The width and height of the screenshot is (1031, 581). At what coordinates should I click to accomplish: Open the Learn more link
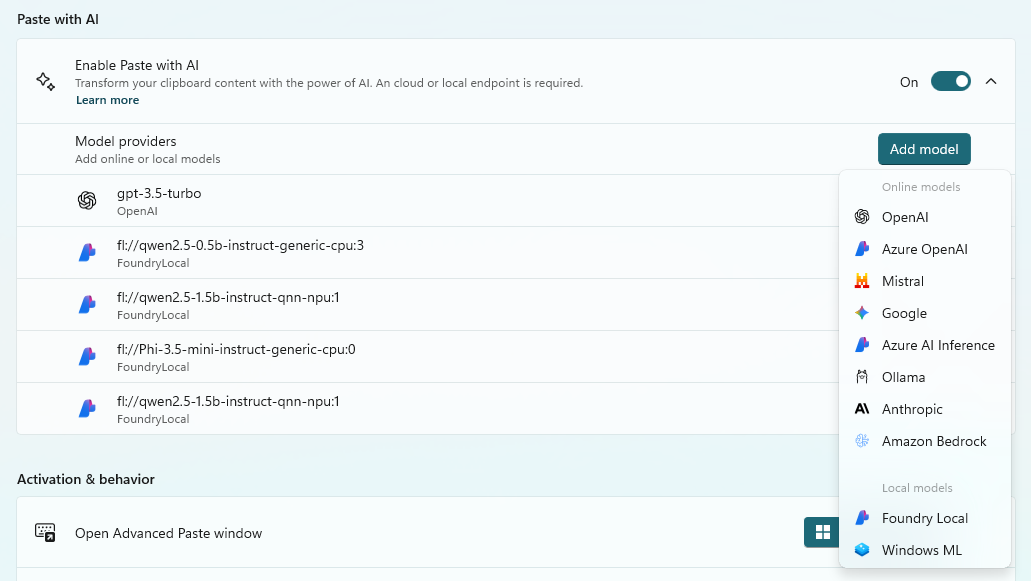point(107,100)
